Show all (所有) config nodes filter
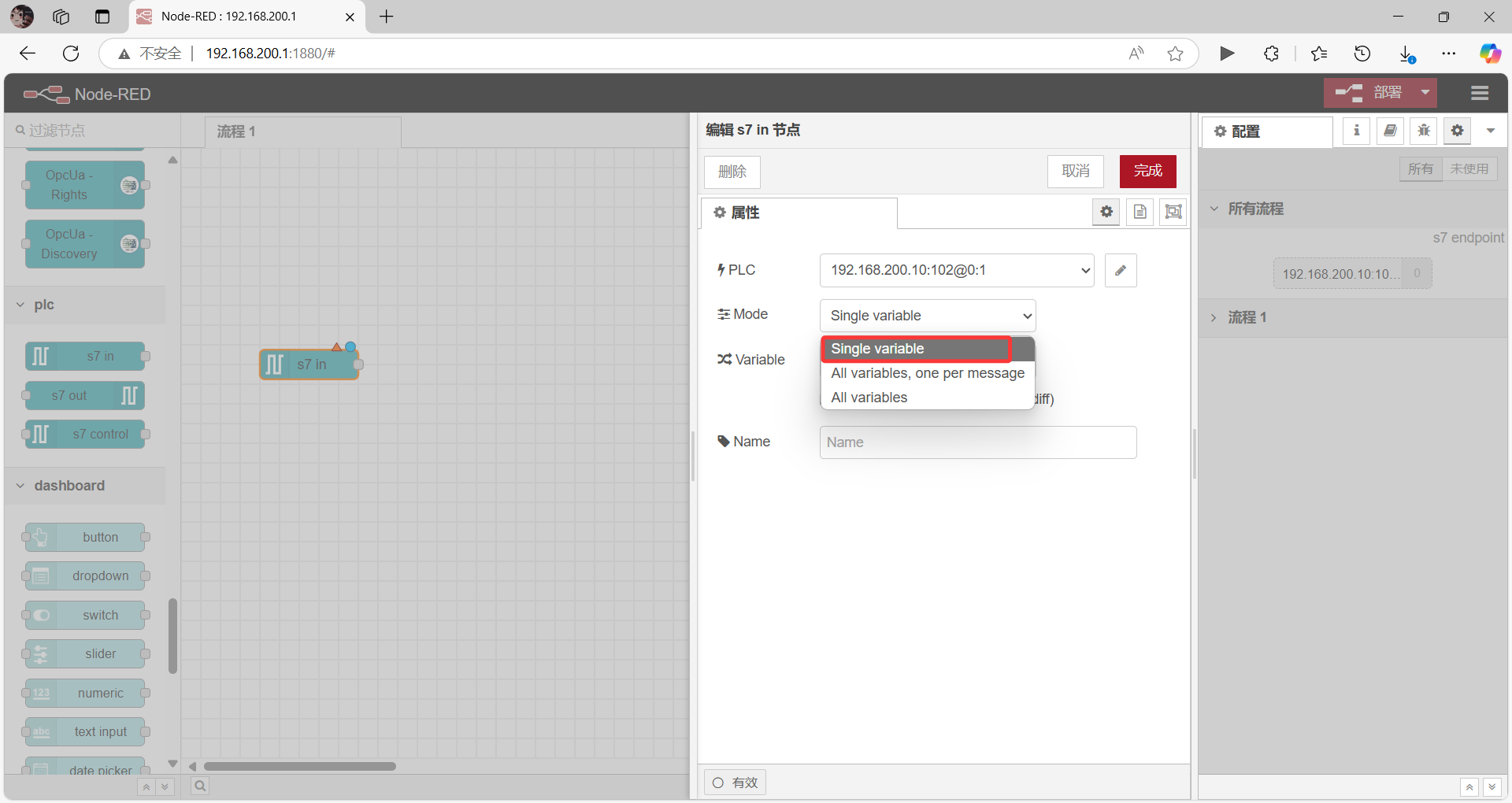 [1421, 169]
